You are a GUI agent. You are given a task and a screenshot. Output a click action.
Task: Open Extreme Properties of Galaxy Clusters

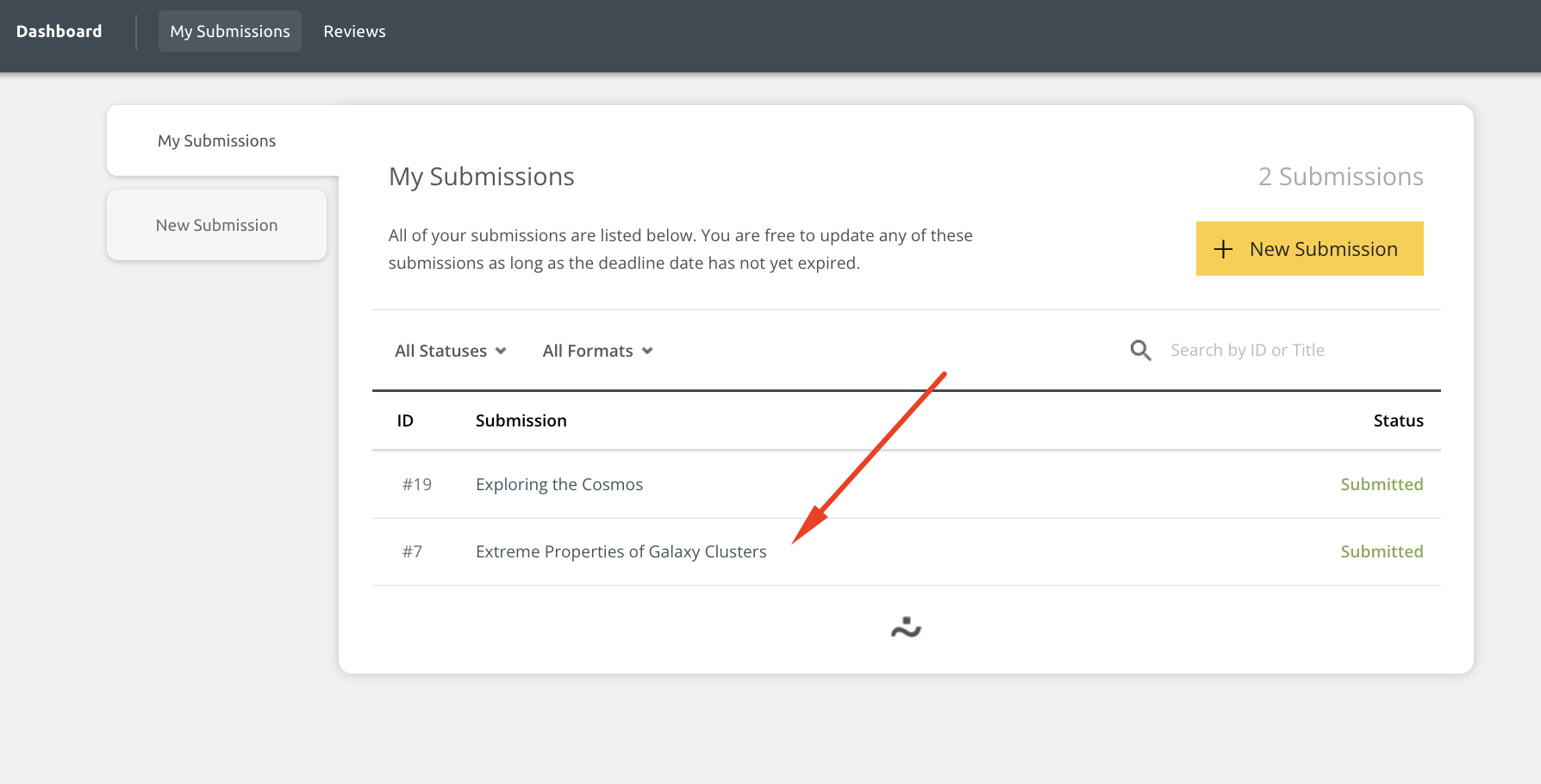tap(621, 551)
